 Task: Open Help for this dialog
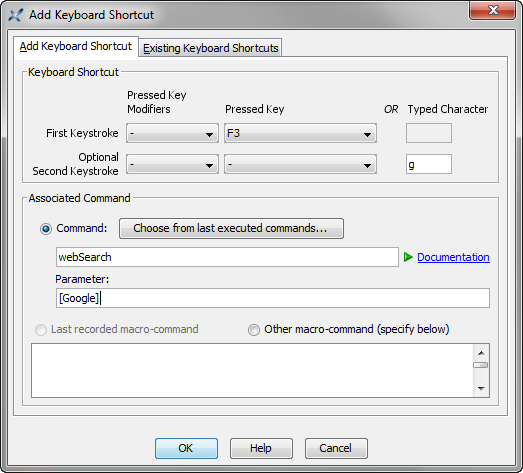coord(261,448)
